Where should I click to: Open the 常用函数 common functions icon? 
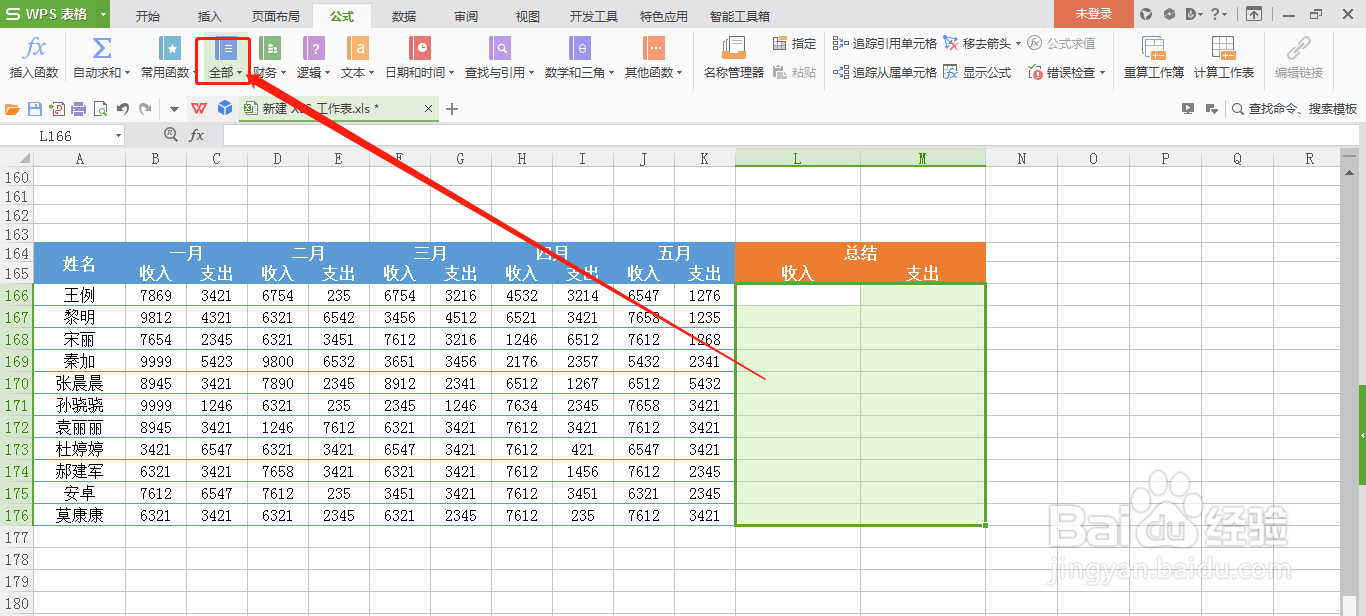click(171, 49)
